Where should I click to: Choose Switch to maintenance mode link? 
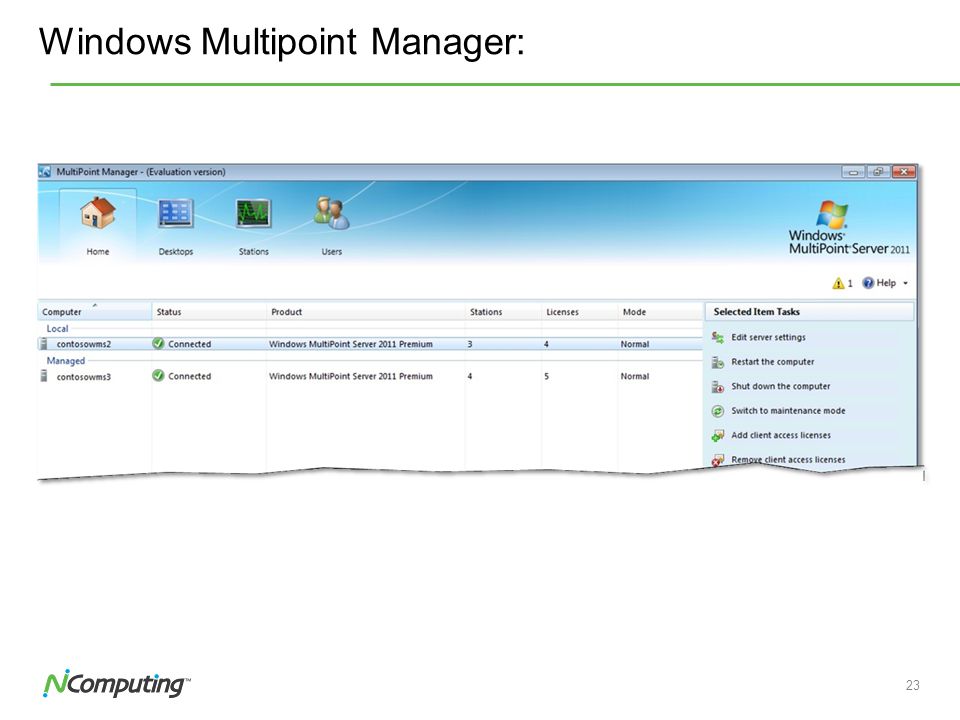pyautogui.click(x=788, y=411)
